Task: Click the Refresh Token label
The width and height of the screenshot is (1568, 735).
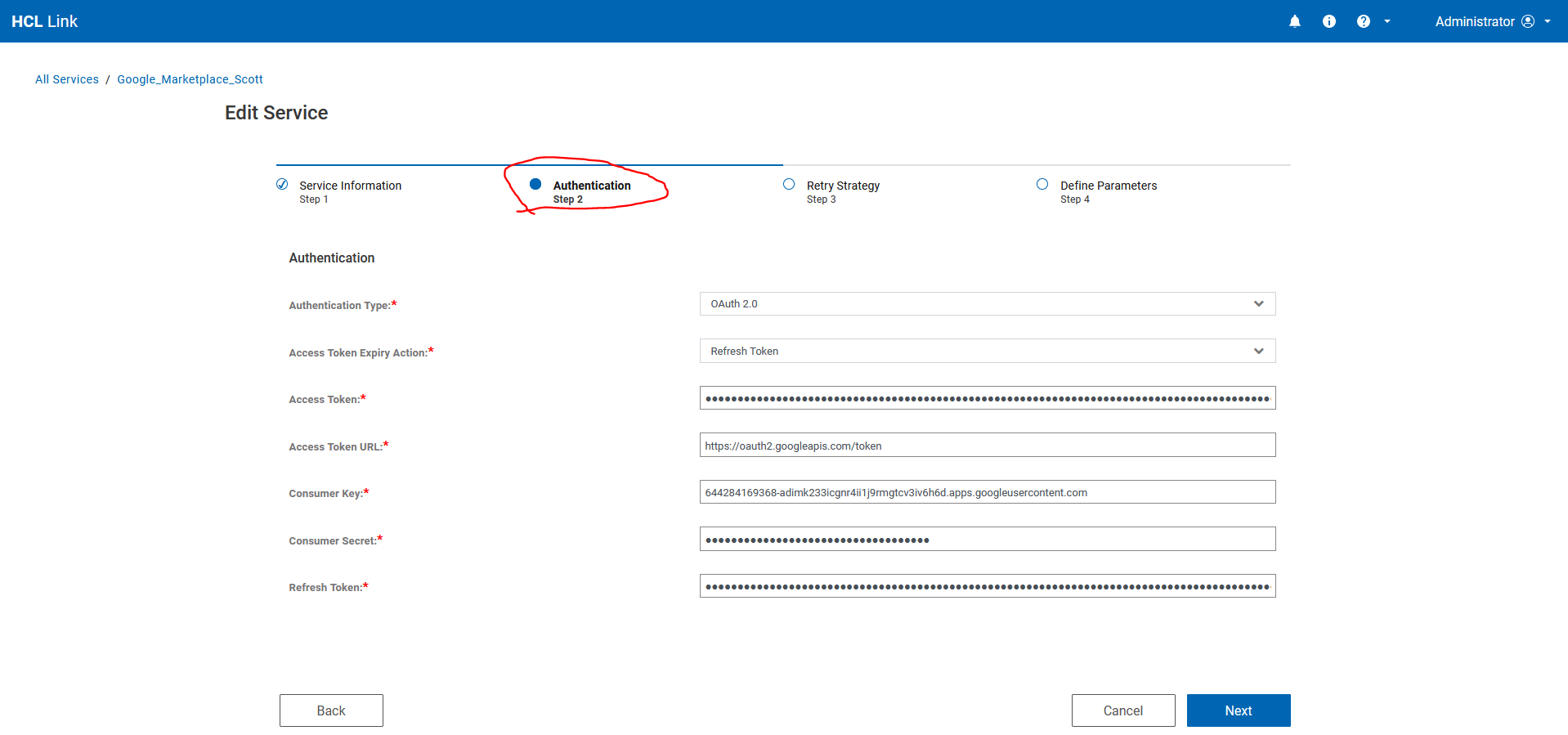Action: click(329, 587)
